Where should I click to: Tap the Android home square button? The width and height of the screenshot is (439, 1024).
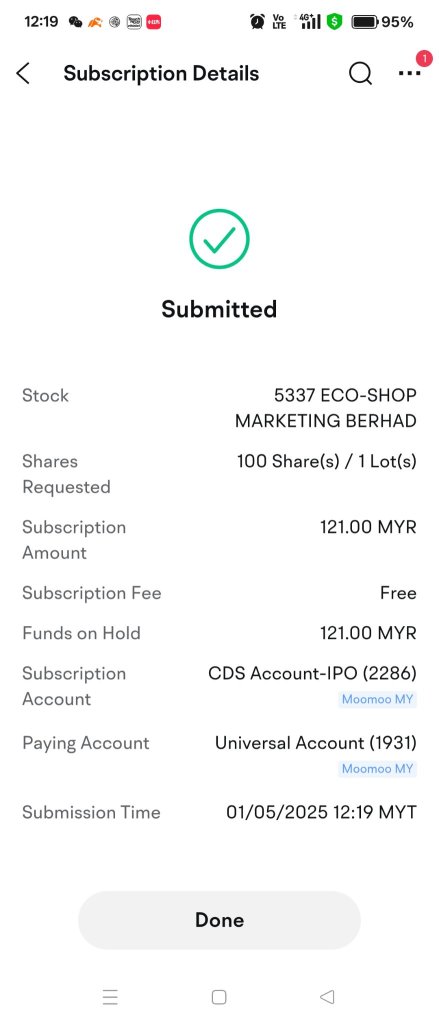[220, 997]
